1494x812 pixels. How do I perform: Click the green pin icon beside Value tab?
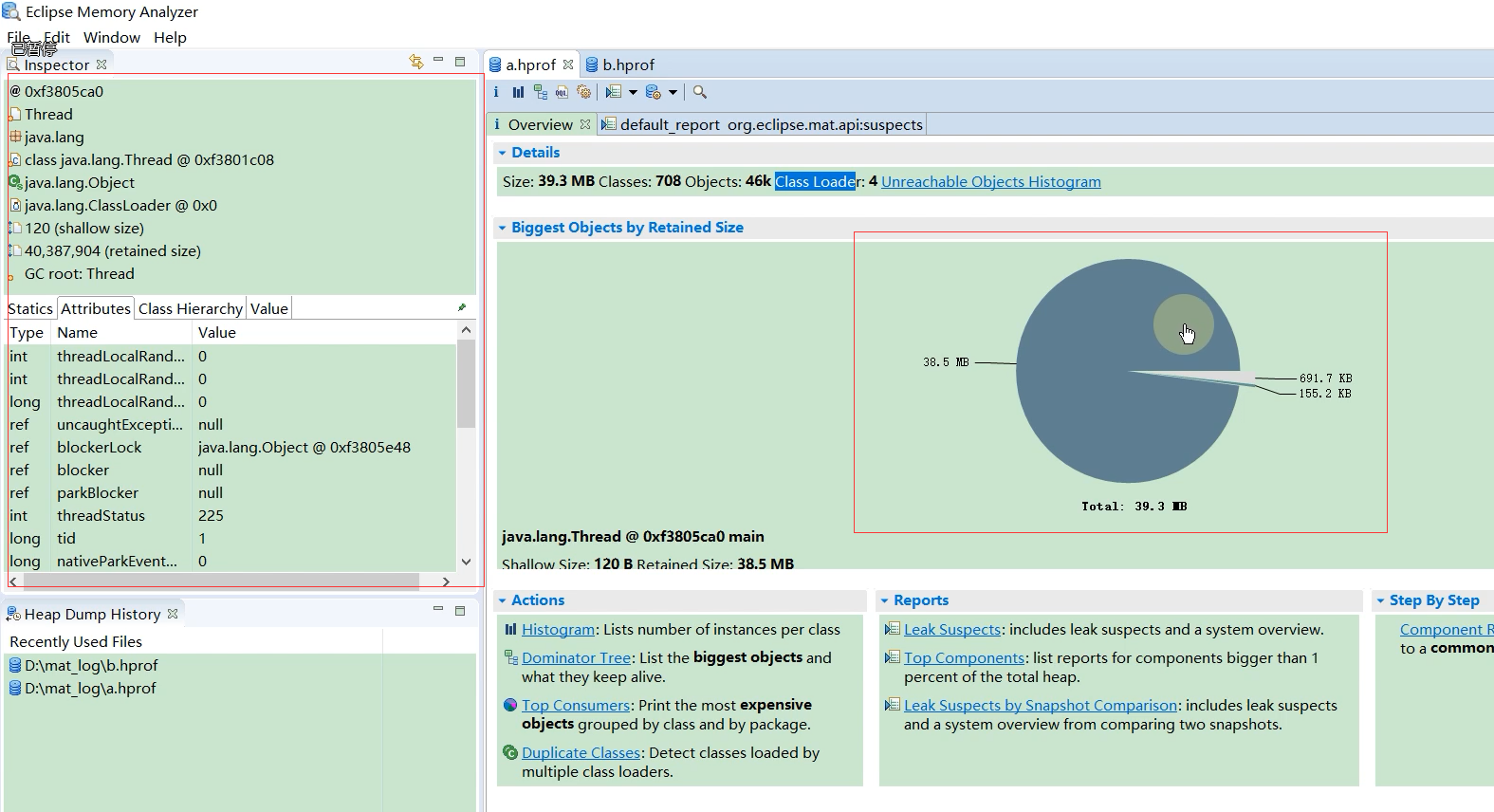462,307
